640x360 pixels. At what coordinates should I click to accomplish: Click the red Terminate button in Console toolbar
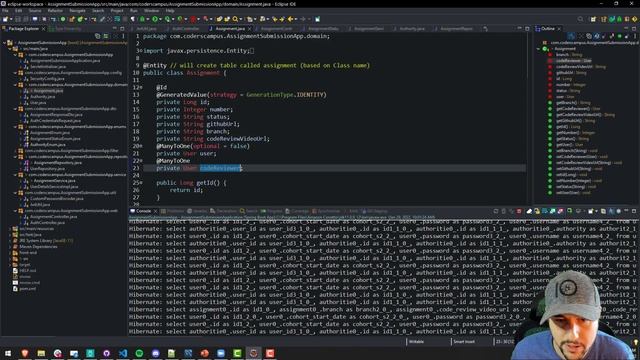tap(519, 211)
